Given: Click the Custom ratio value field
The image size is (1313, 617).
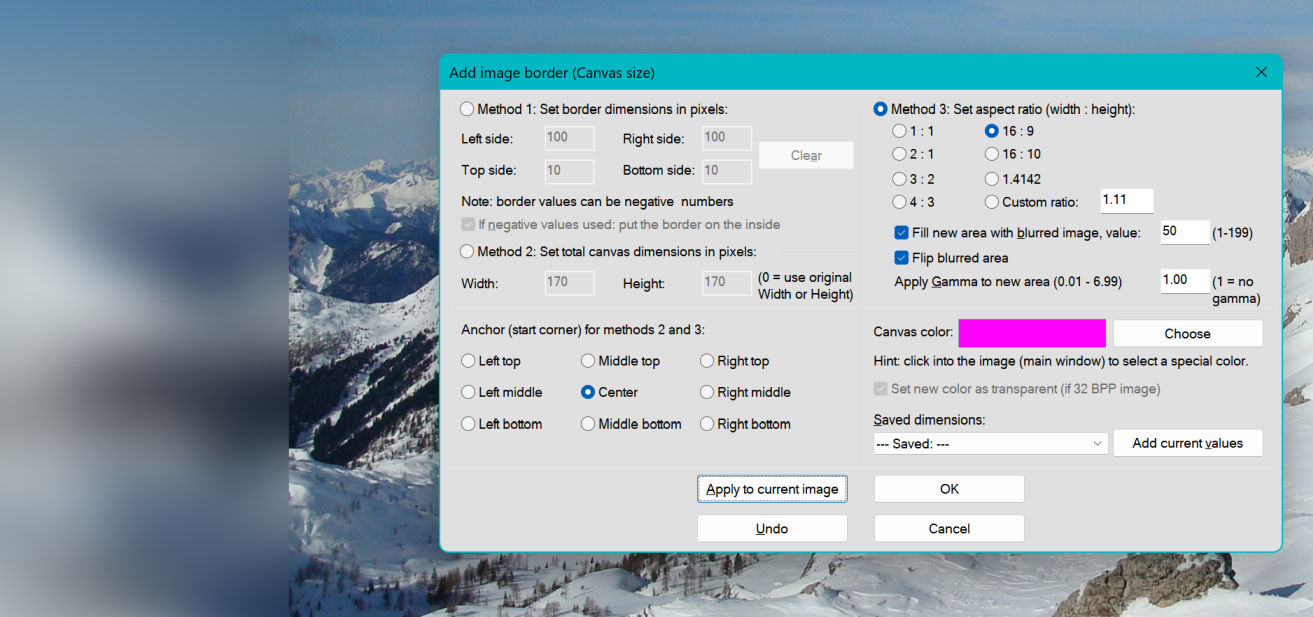Looking at the screenshot, I should pos(1126,201).
